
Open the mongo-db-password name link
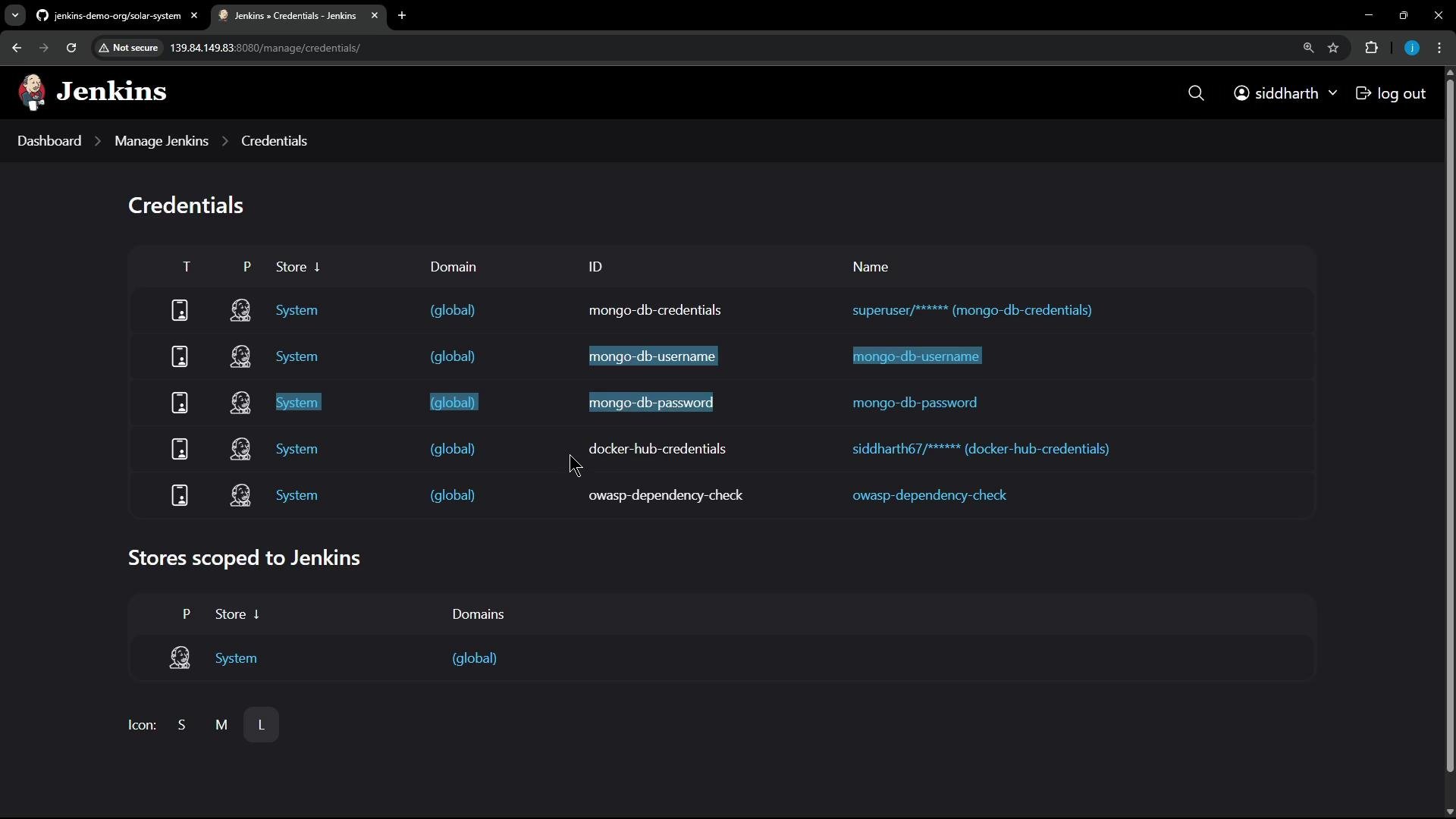coord(915,403)
